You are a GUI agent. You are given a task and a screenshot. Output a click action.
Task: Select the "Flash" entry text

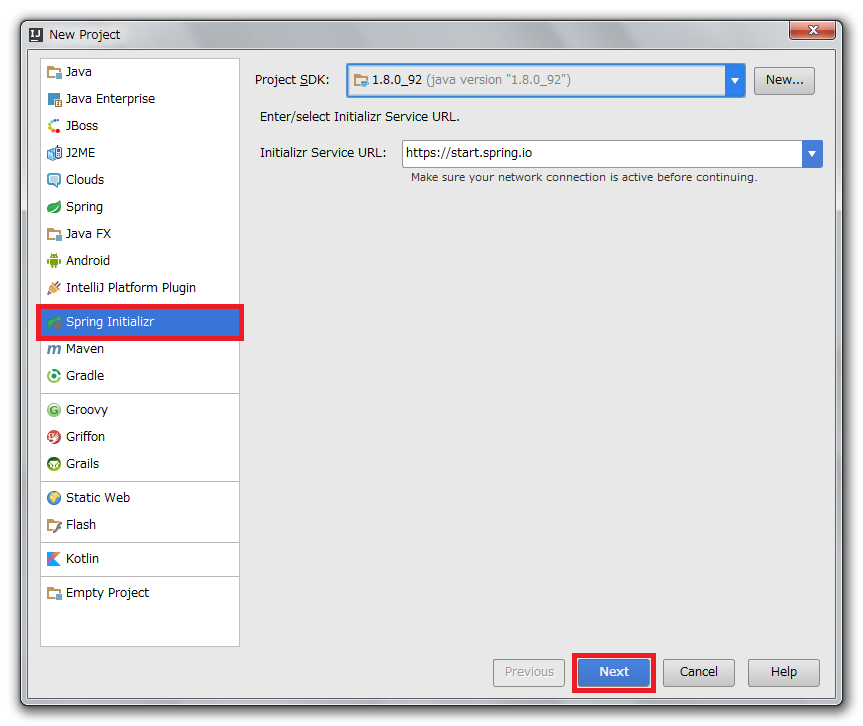pyautogui.click(x=81, y=525)
